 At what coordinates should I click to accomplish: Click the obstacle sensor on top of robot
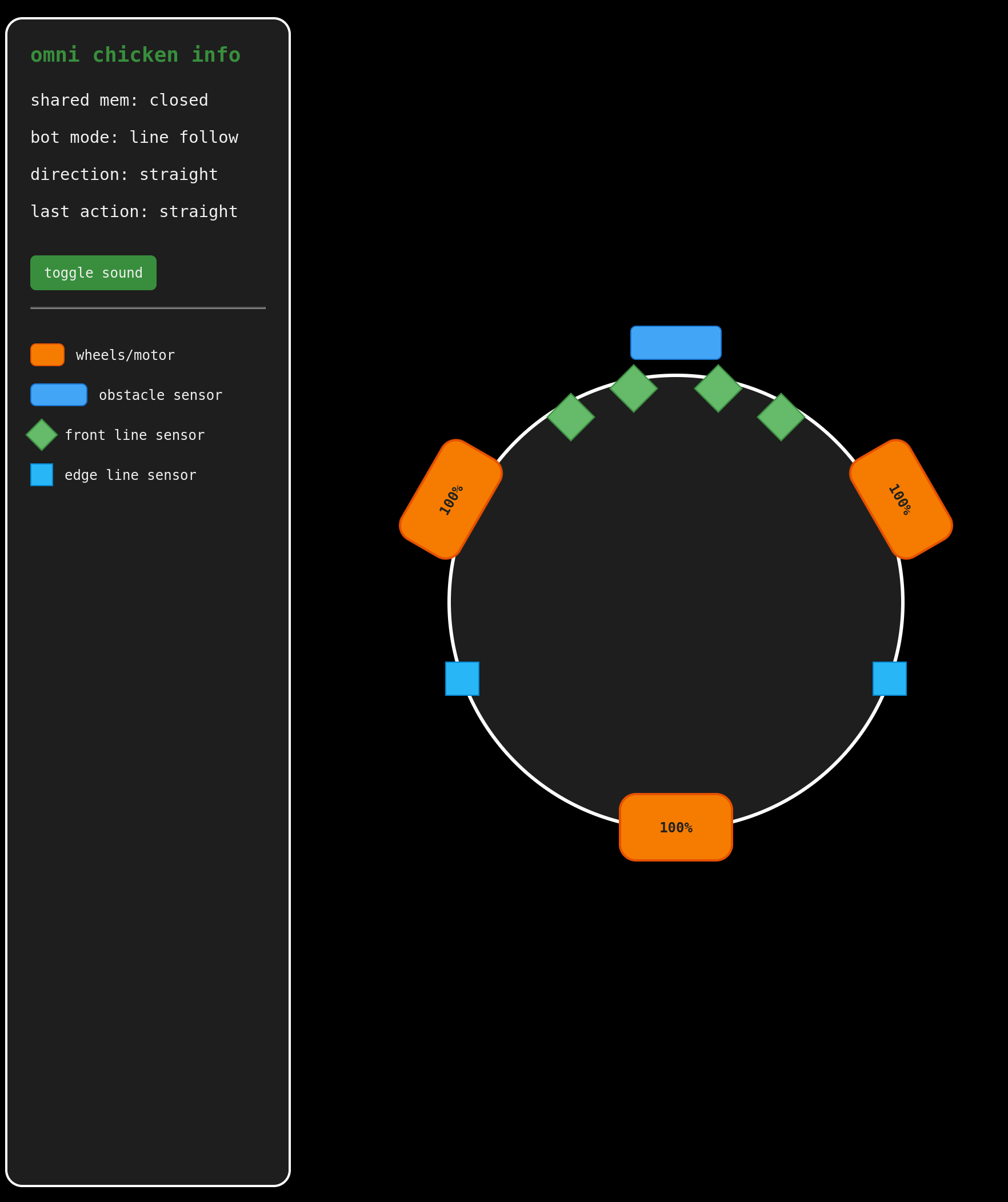(675, 343)
